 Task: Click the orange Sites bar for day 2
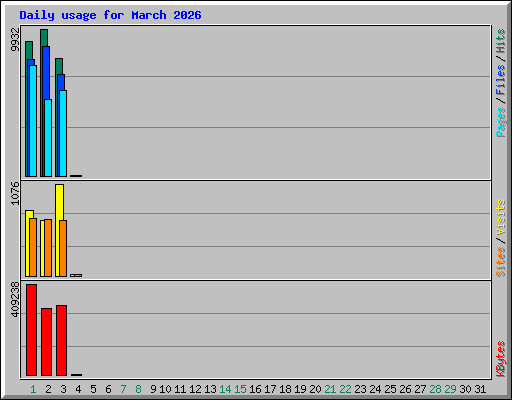coord(48,248)
